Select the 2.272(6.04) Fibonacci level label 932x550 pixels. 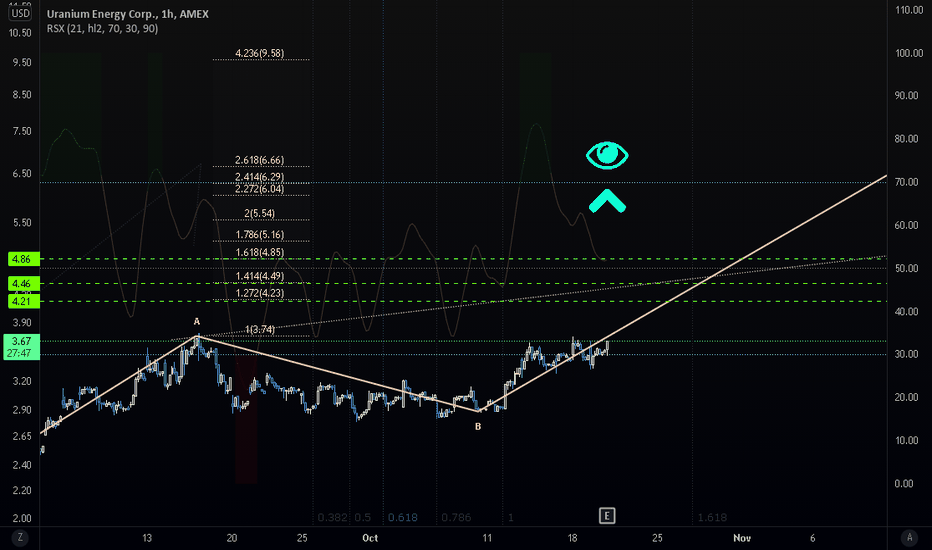tap(260, 189)
